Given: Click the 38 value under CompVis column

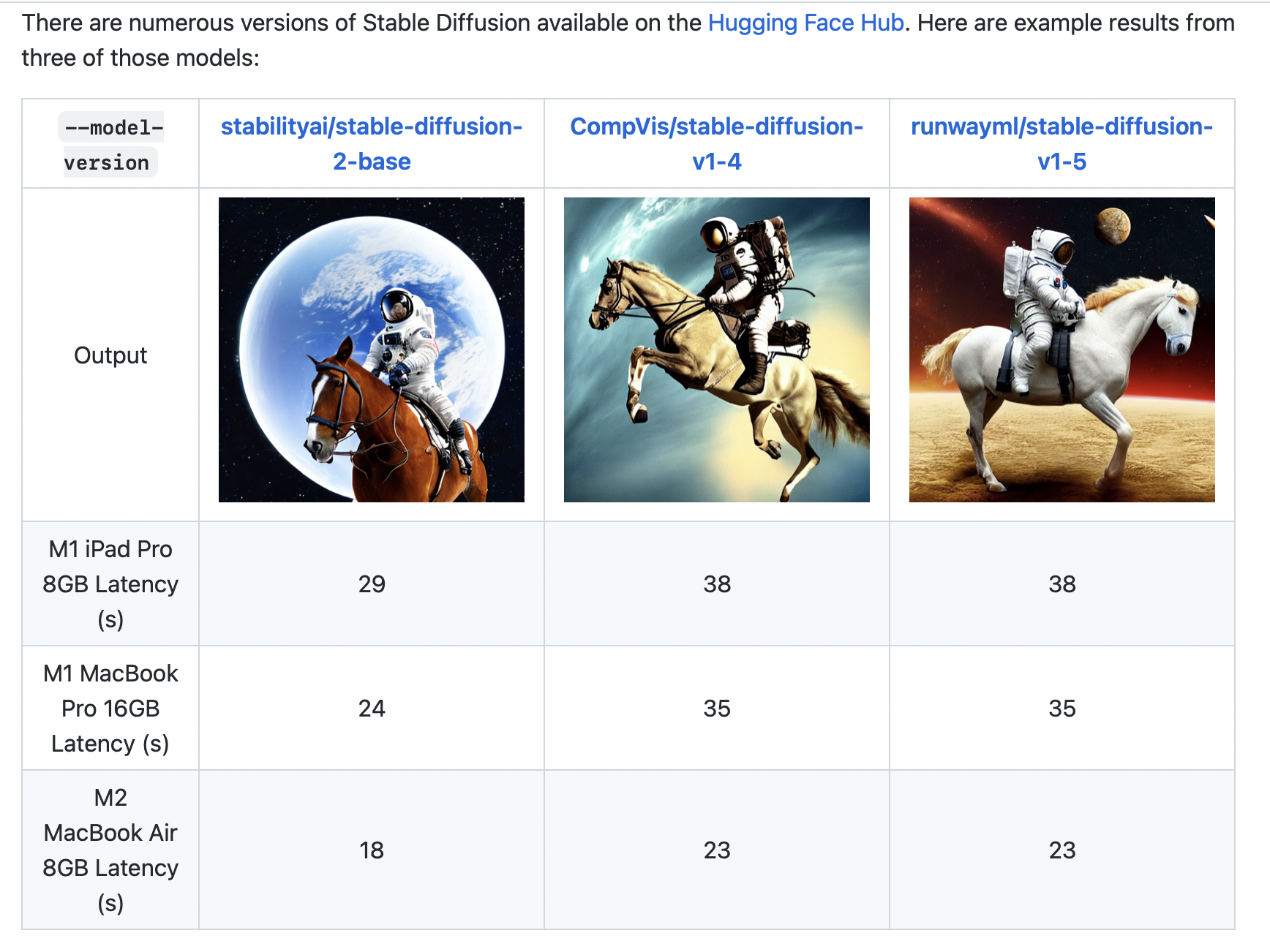Looking at the screenshot, I should tap(717, 583).
